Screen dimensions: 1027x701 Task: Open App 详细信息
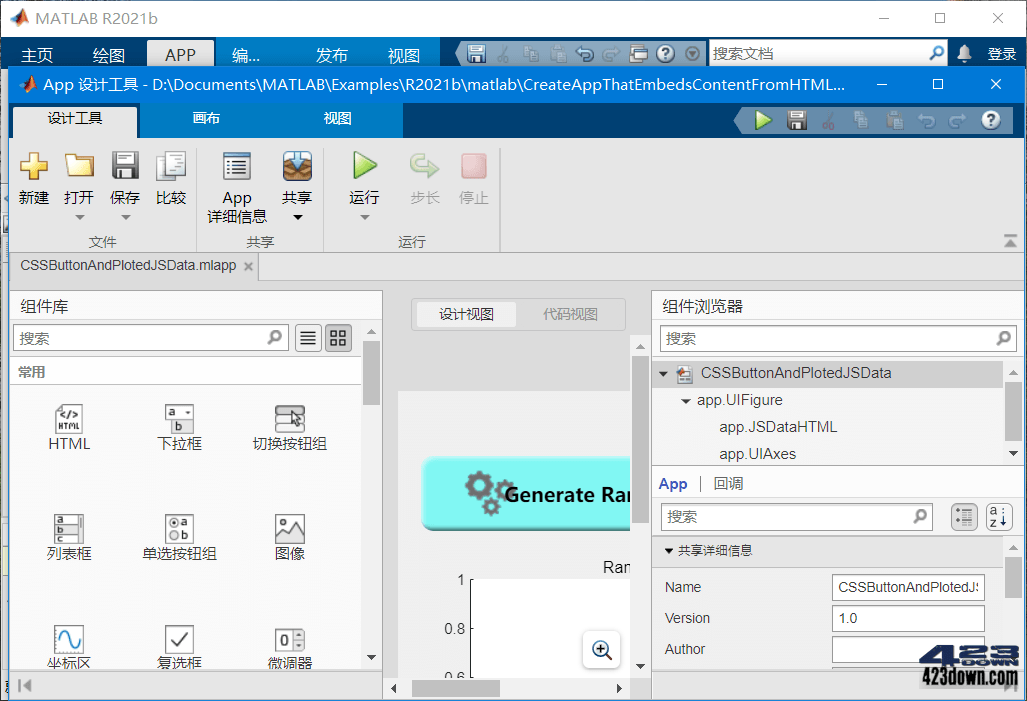(236, 188)
